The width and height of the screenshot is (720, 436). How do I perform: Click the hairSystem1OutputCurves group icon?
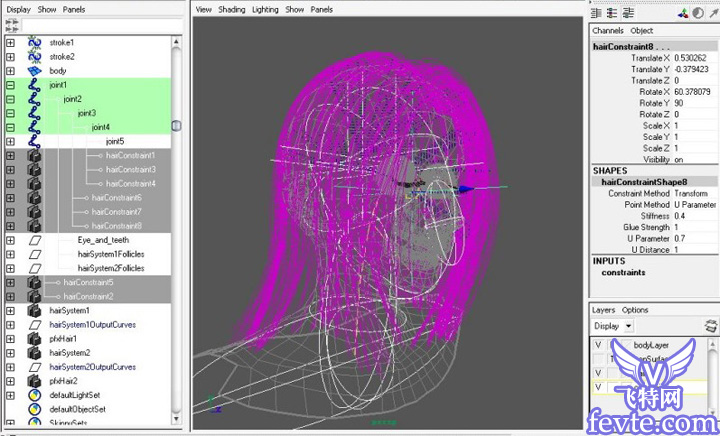coord(34,325)
